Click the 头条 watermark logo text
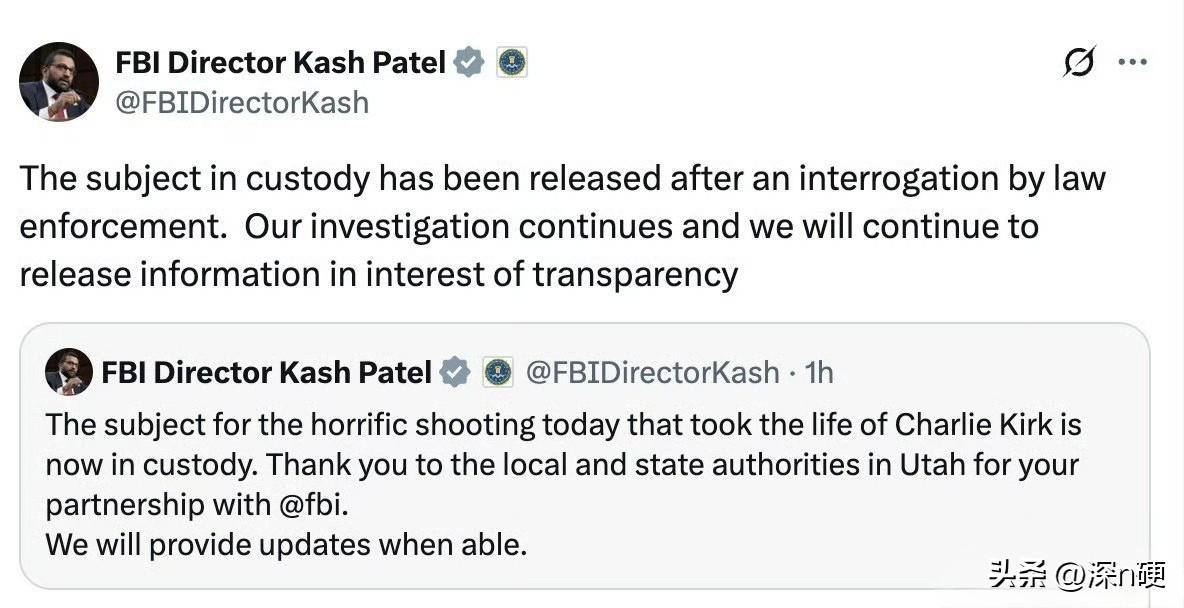The width and height of the screenshot is (1184, 608). (1018, 576)
